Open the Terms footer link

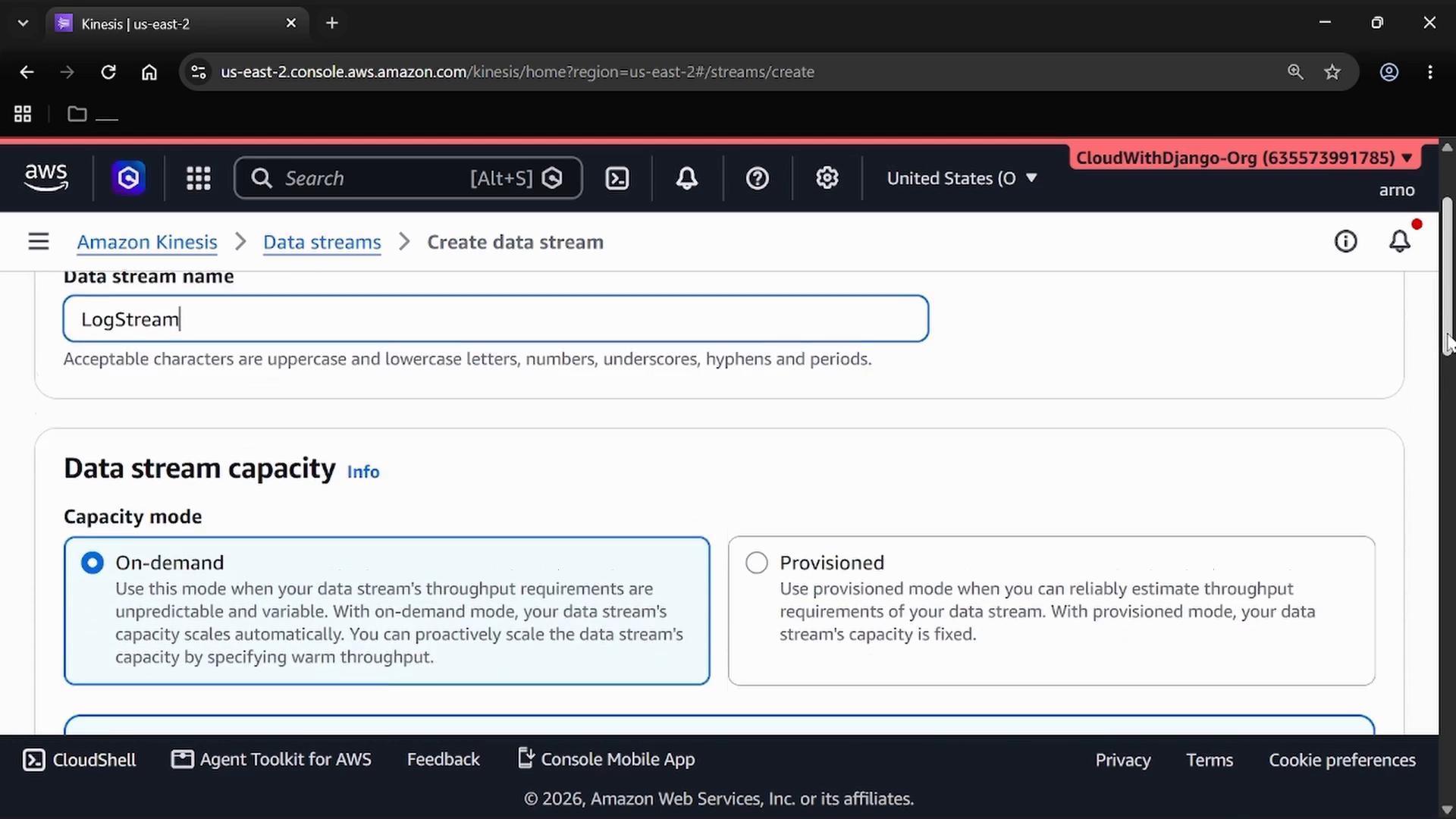pos(1210,760)
